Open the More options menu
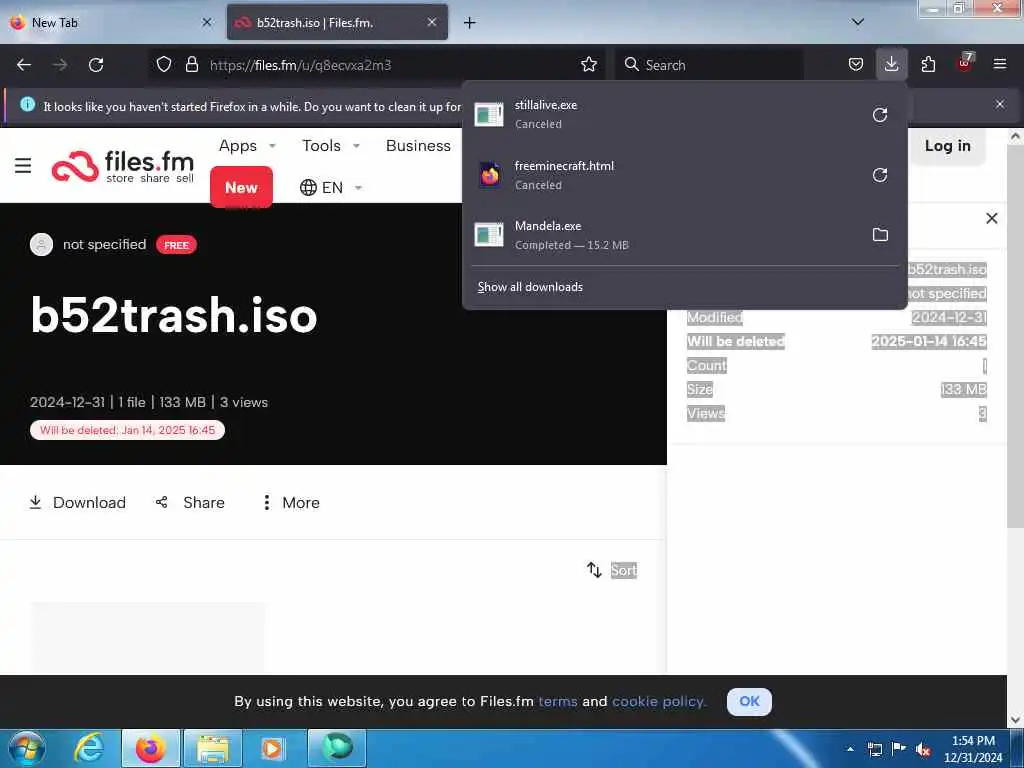 point(291,502)
